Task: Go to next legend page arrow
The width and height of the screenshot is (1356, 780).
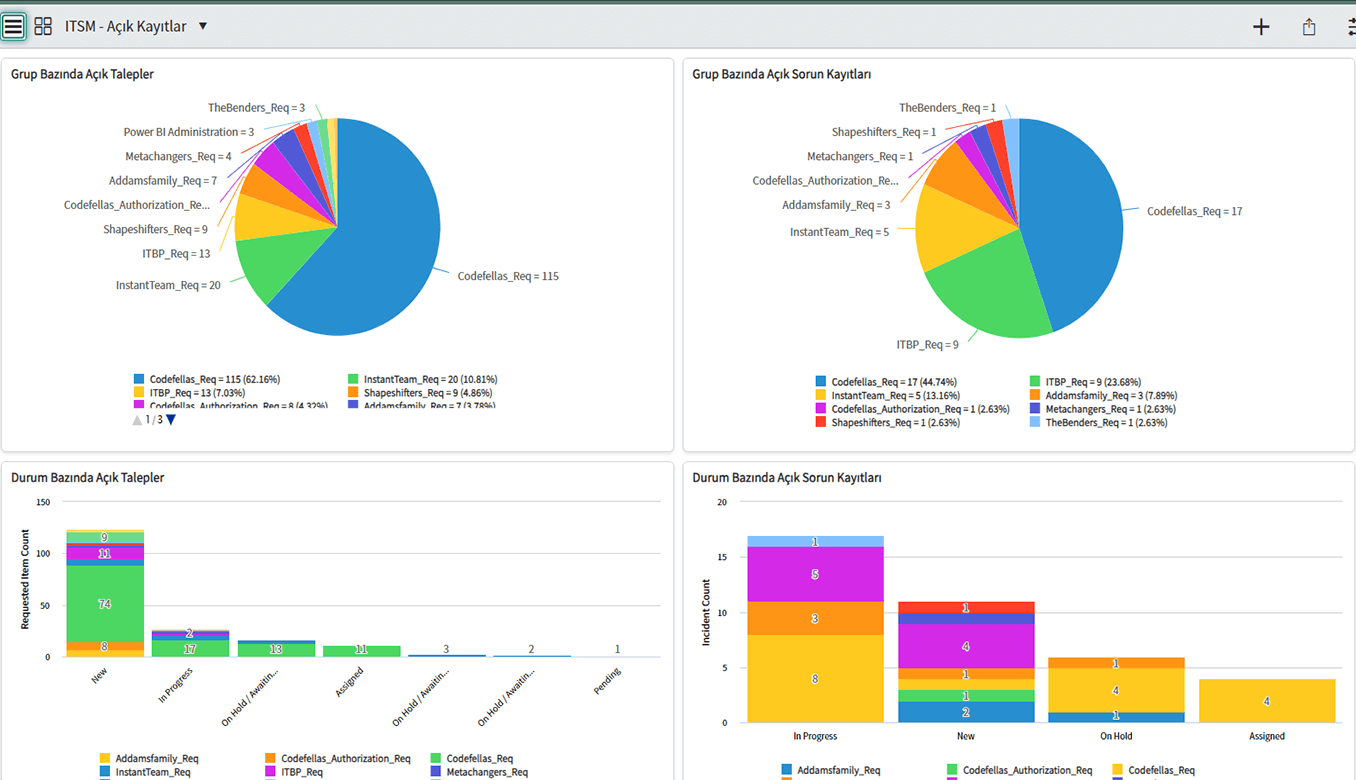Action: pos(171,420)
